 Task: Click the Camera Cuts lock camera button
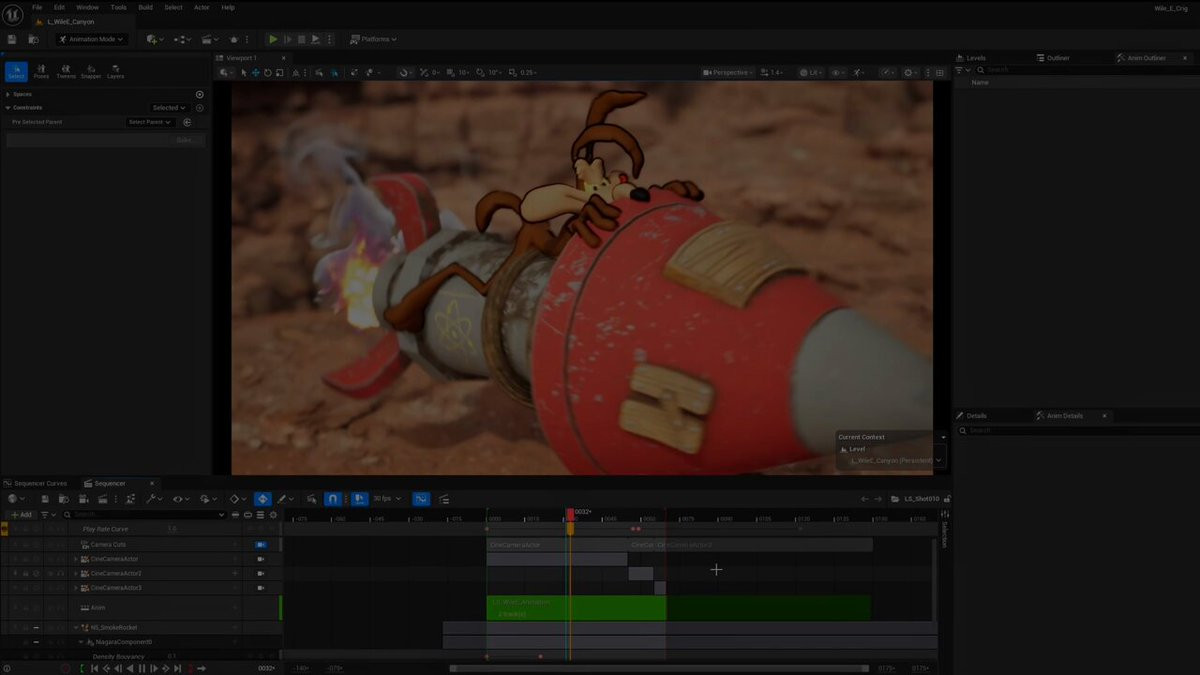260,544
